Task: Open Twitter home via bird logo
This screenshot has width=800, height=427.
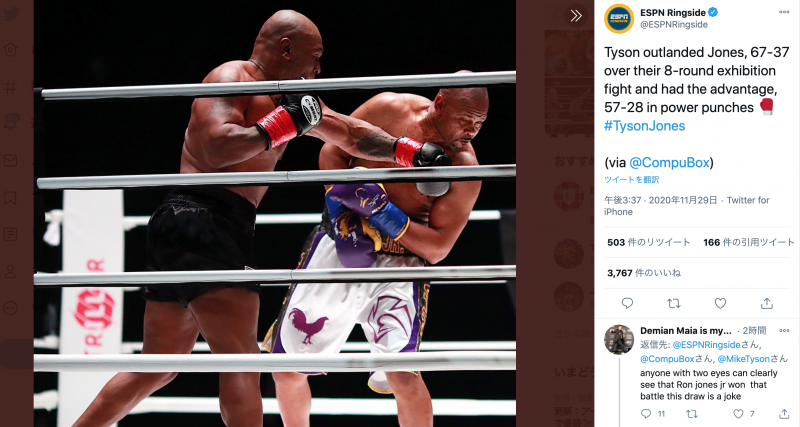Action: pos(11,14)
